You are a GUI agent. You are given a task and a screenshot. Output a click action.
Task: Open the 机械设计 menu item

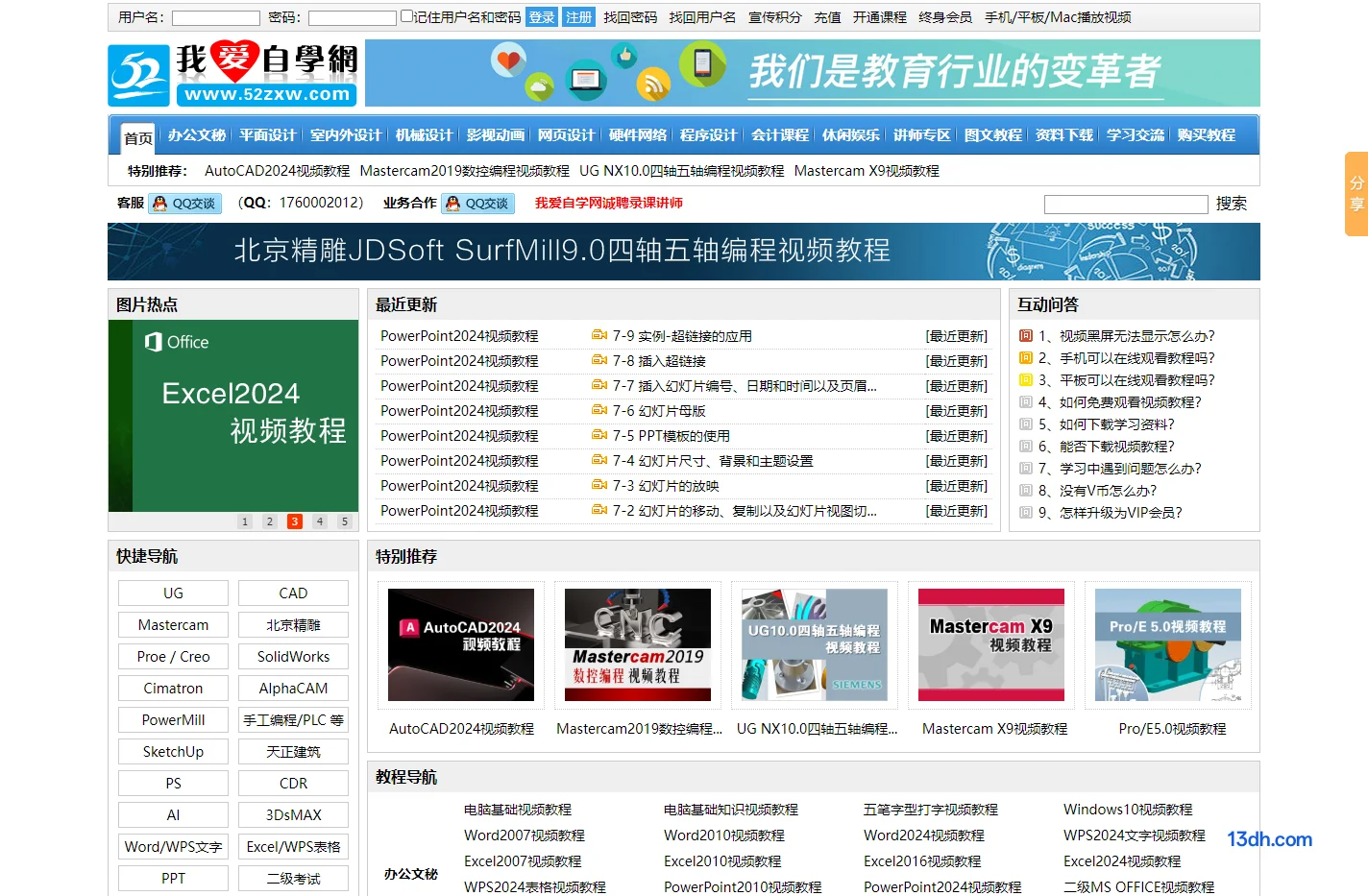coord(424,135)
